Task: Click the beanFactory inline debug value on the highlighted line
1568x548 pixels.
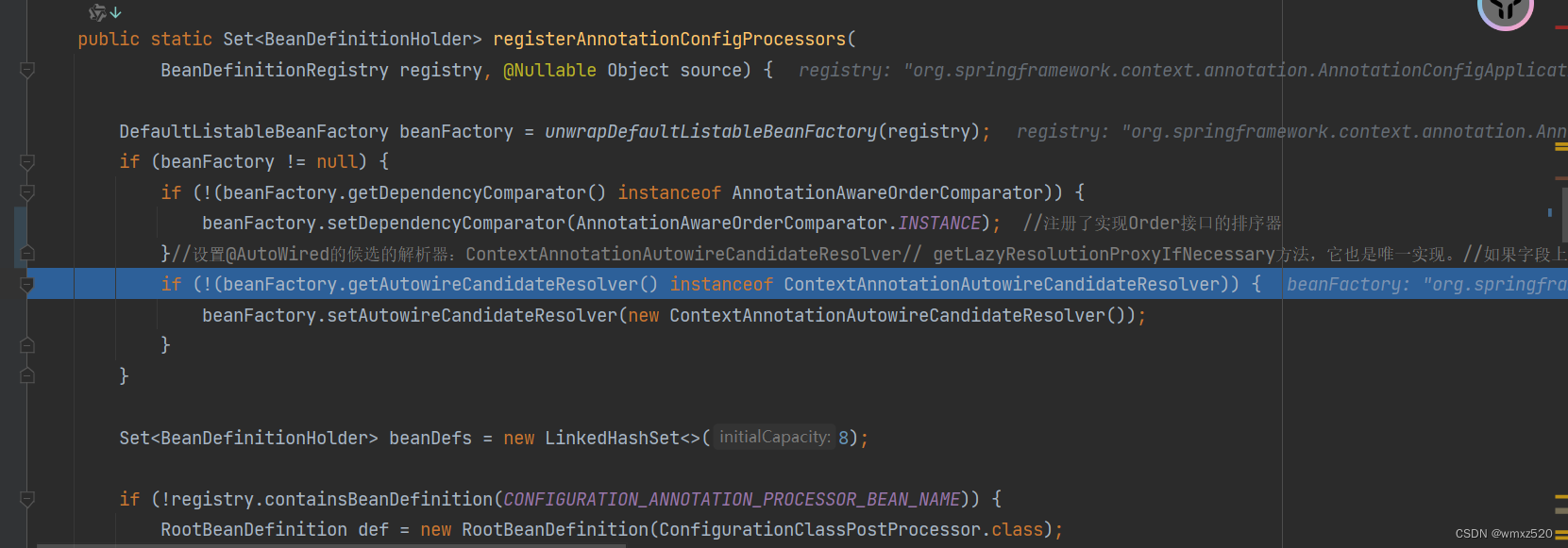Action: click(1427, 284)
